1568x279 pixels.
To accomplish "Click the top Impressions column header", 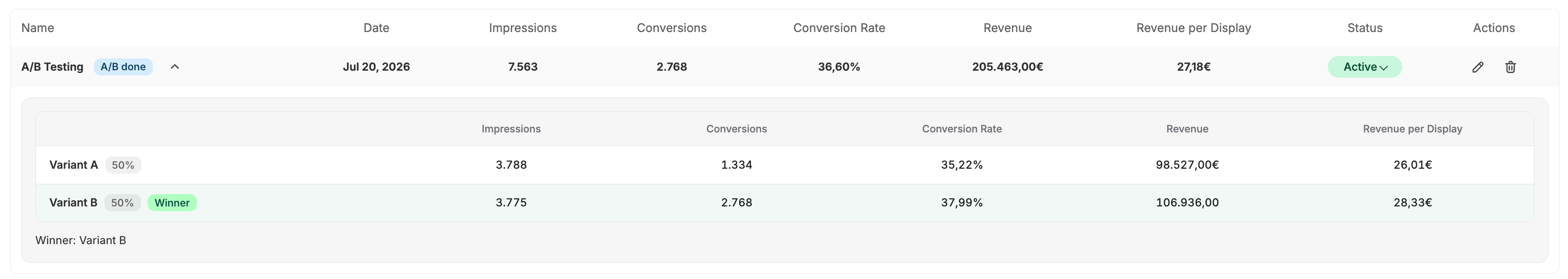I will [x=523, y=28].
